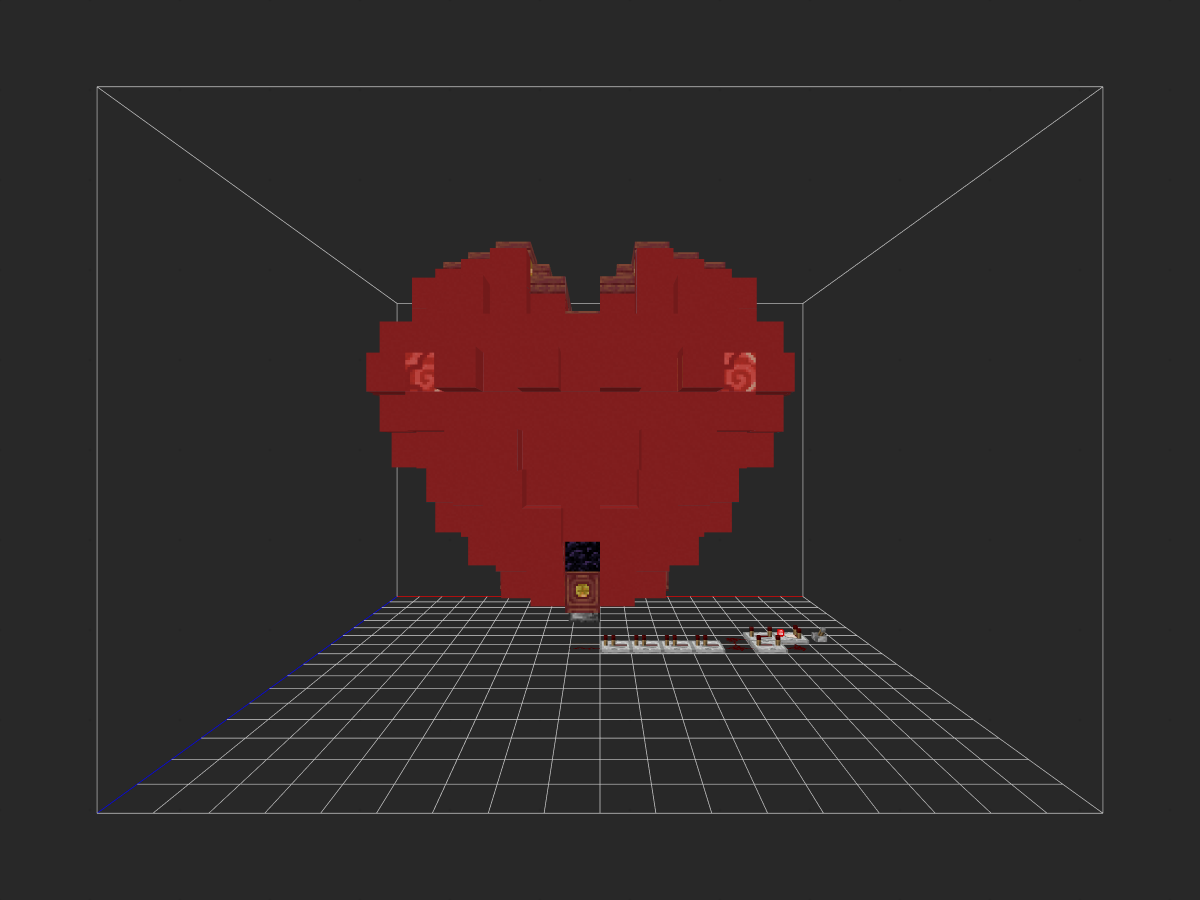Click the blue axis line on the floor
The image size is (1200, 900).
245,705
